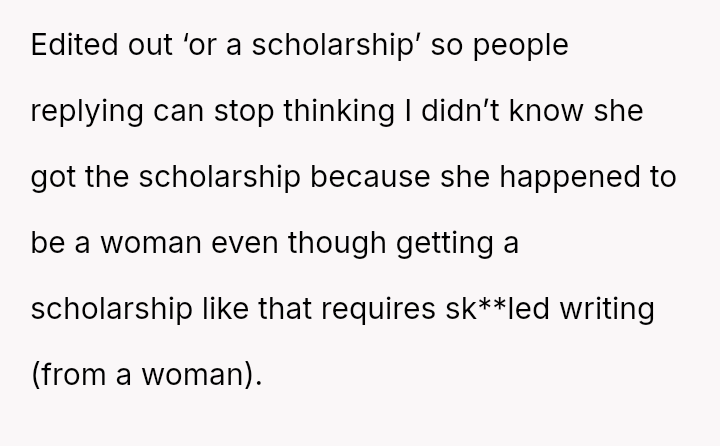Click the word 'because' in the third line
Image resolution: width=720 pixels, height=446 pixels.
point(371,176)
